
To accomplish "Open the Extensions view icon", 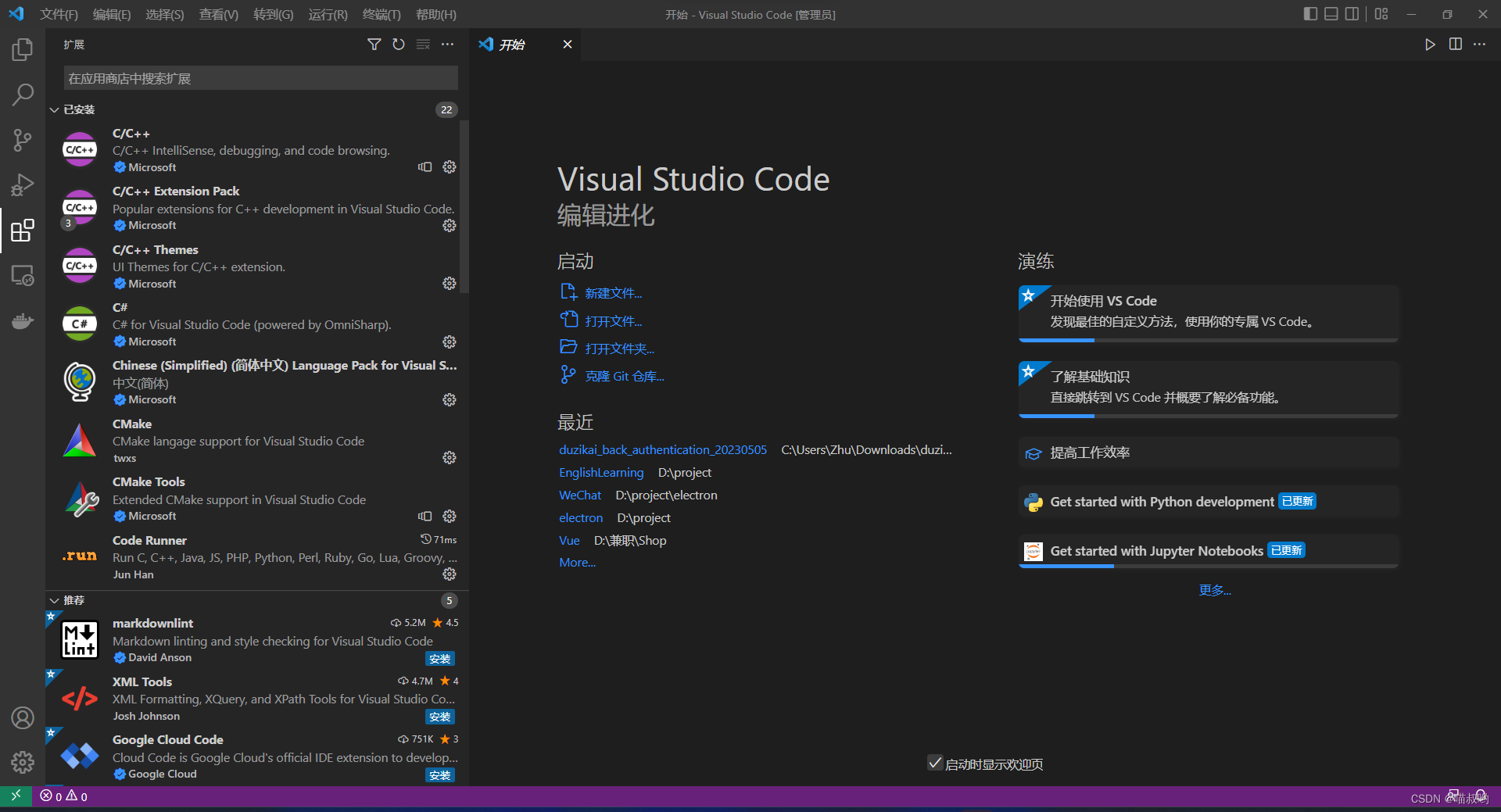I will (23, 231).
